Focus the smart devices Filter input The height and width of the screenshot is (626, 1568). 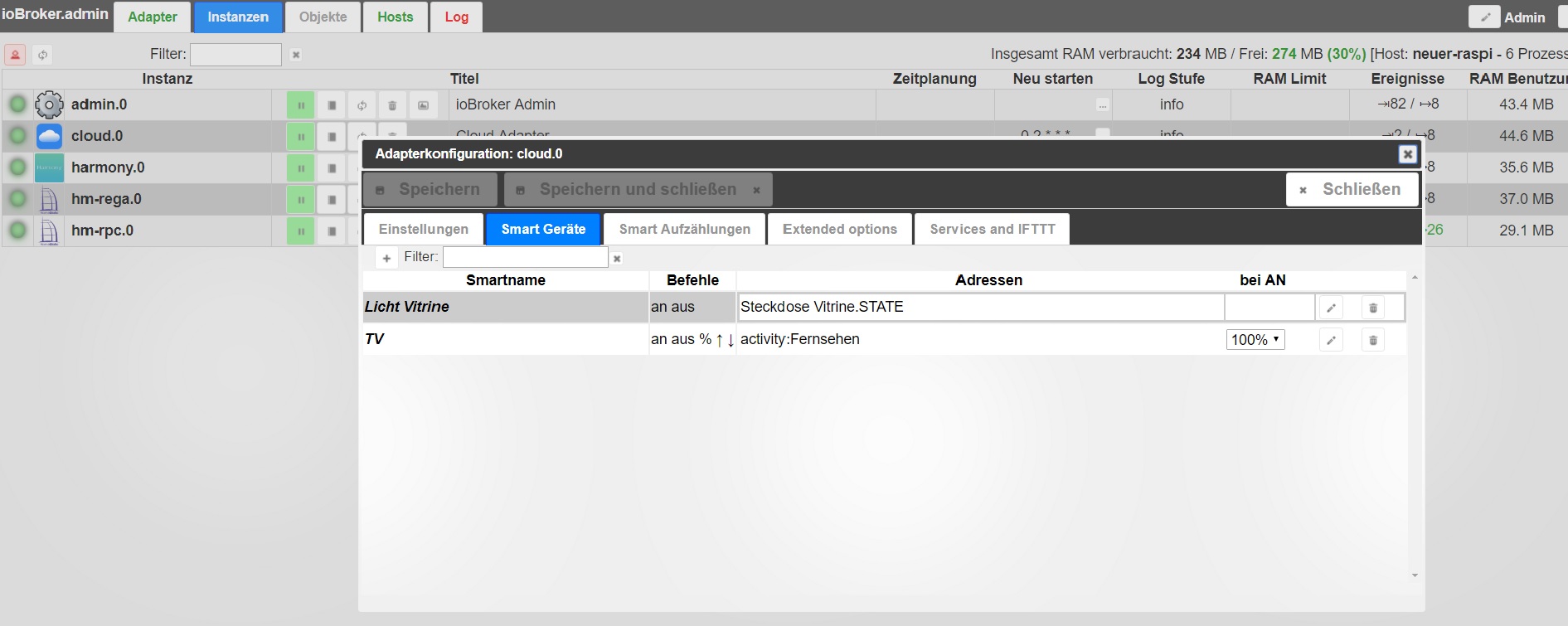pos(526,257)
